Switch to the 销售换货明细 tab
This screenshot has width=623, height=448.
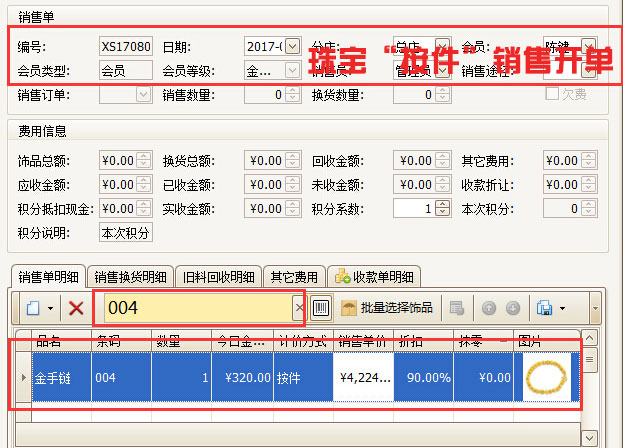[130, 277]
